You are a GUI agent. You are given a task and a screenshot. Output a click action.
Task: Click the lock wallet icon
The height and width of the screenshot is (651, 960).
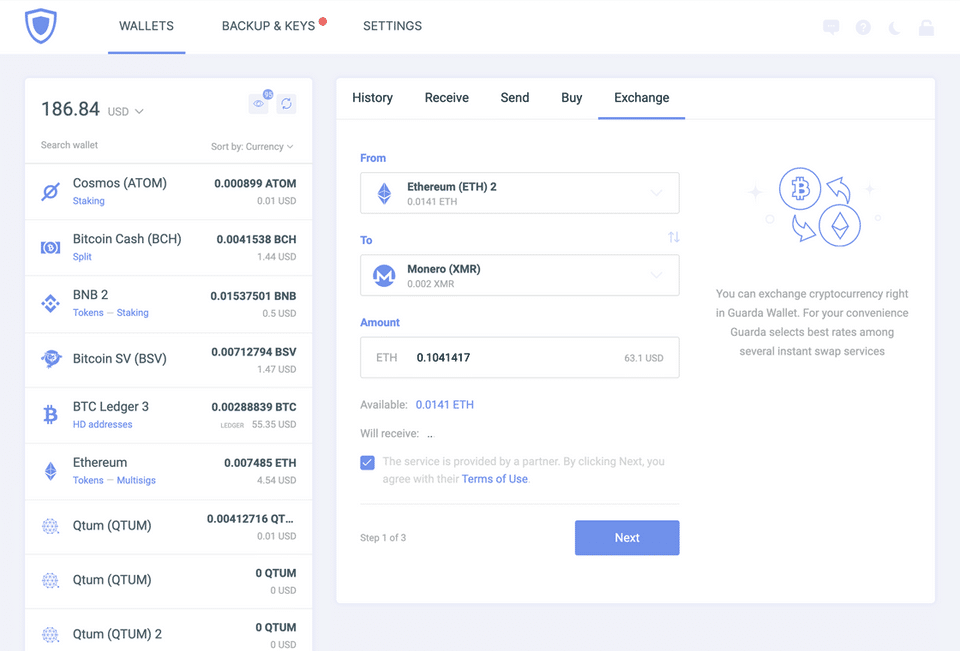(x=926, y=27)
